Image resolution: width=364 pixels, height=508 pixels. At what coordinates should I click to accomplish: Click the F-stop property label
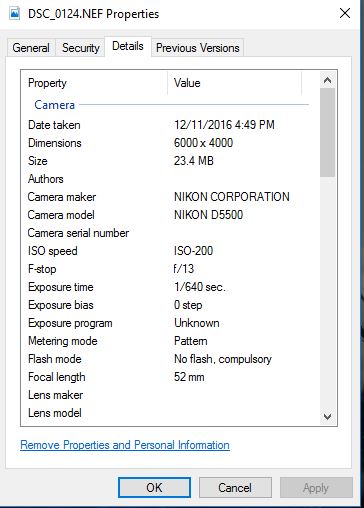pos(42,269)
